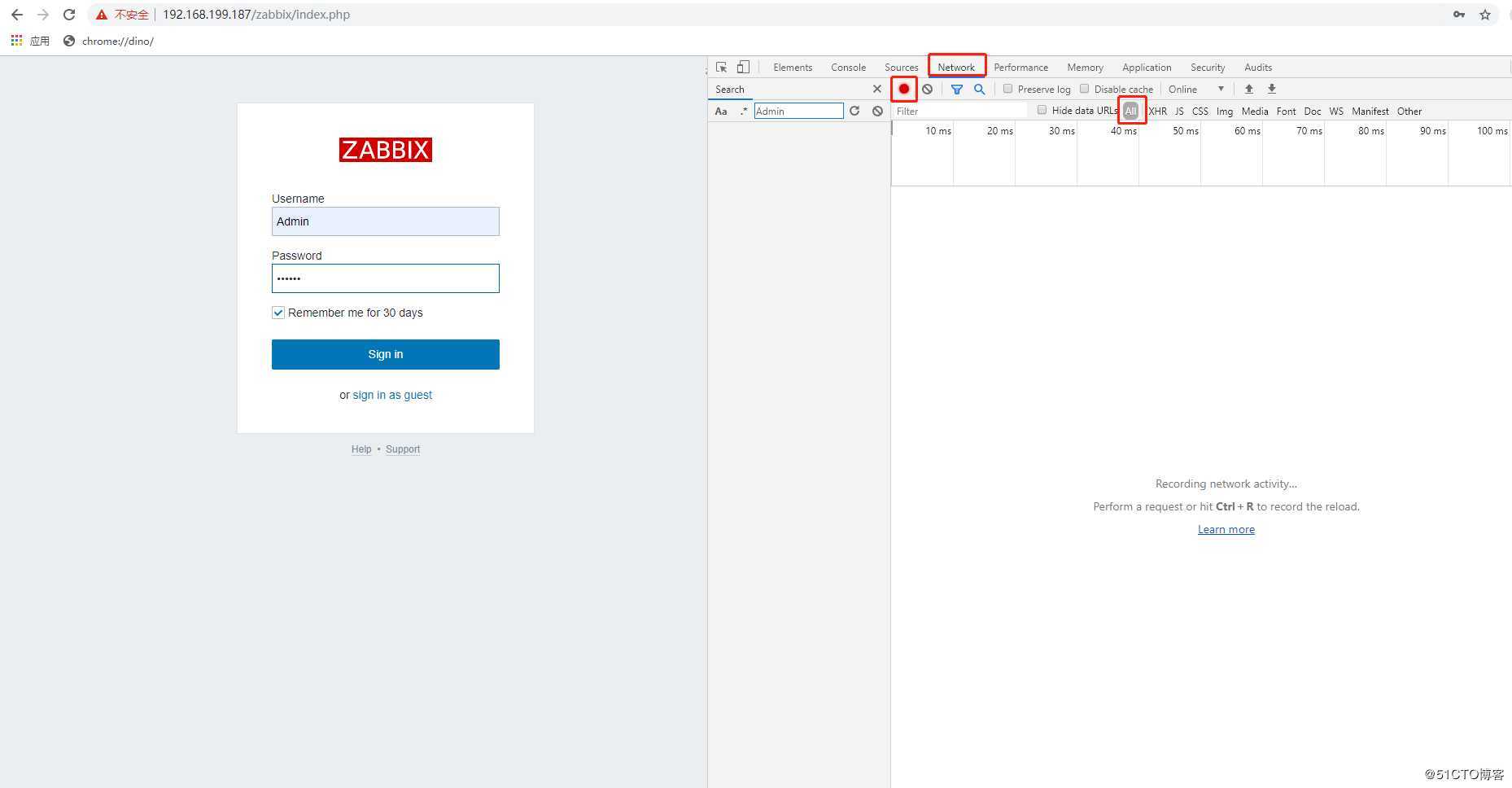Click the browser back arrow
The width and height of the screenshot is (1512, 788).
click(17, 15)
